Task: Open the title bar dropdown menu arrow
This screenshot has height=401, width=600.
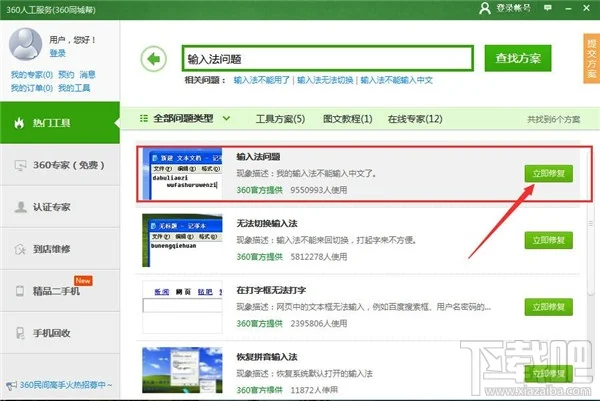Action: click(x=550, y=8)
